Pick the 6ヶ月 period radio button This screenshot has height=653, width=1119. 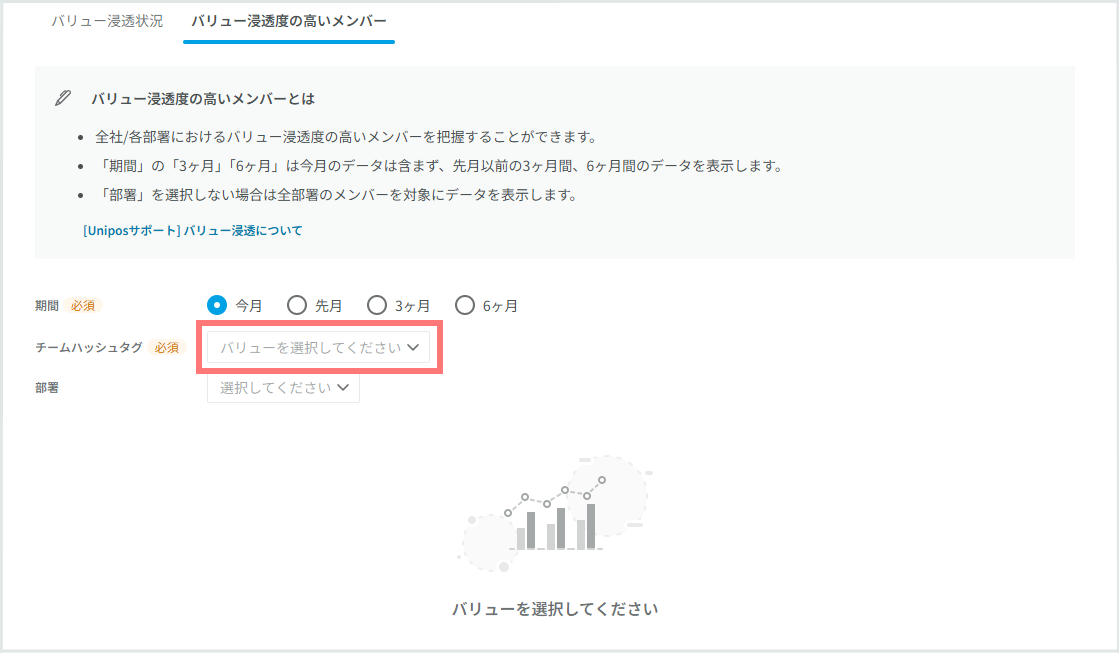click(x=465, y=305)
